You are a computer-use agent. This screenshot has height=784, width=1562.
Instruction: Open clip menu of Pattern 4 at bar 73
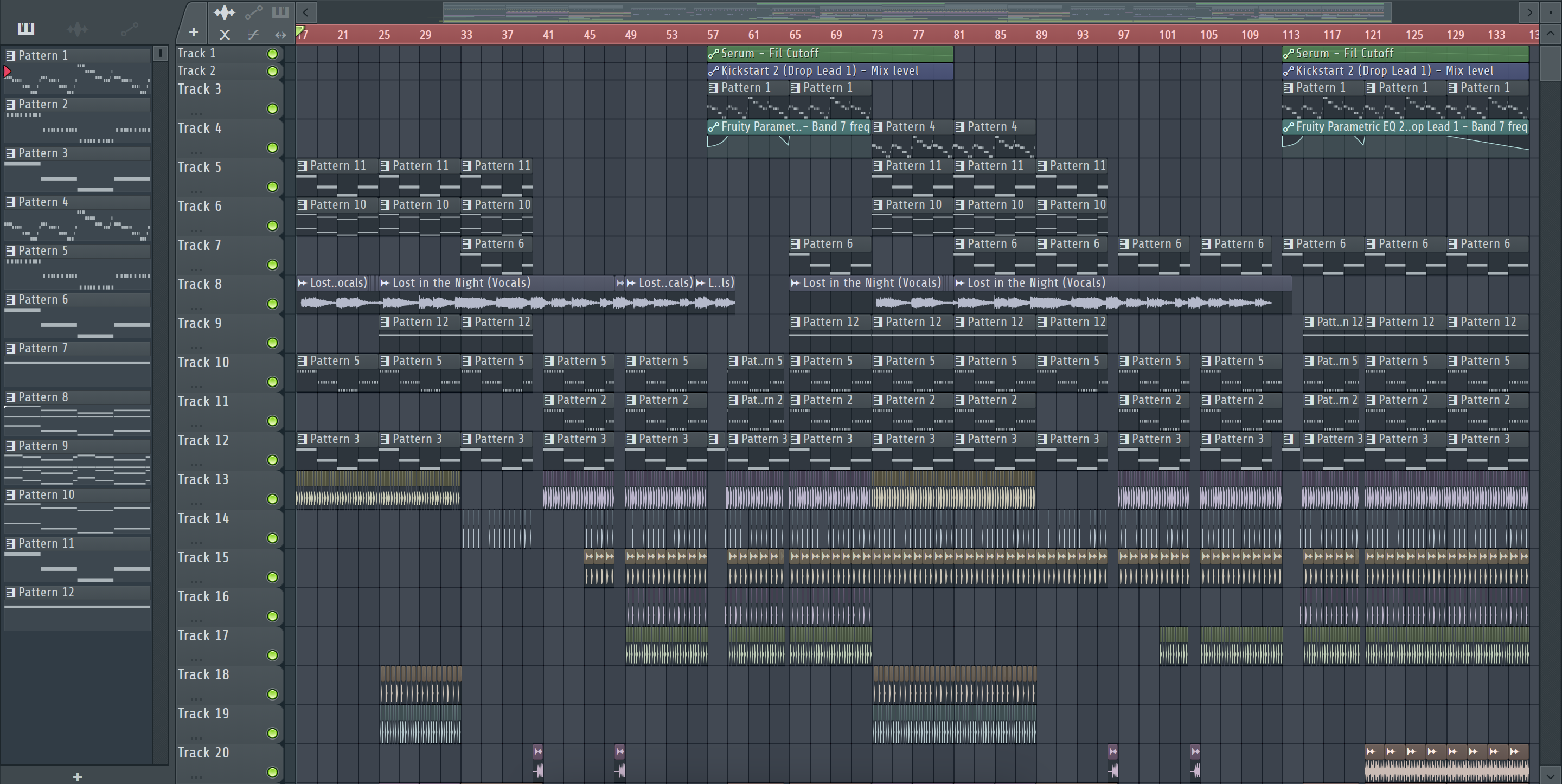pos(878,127)
